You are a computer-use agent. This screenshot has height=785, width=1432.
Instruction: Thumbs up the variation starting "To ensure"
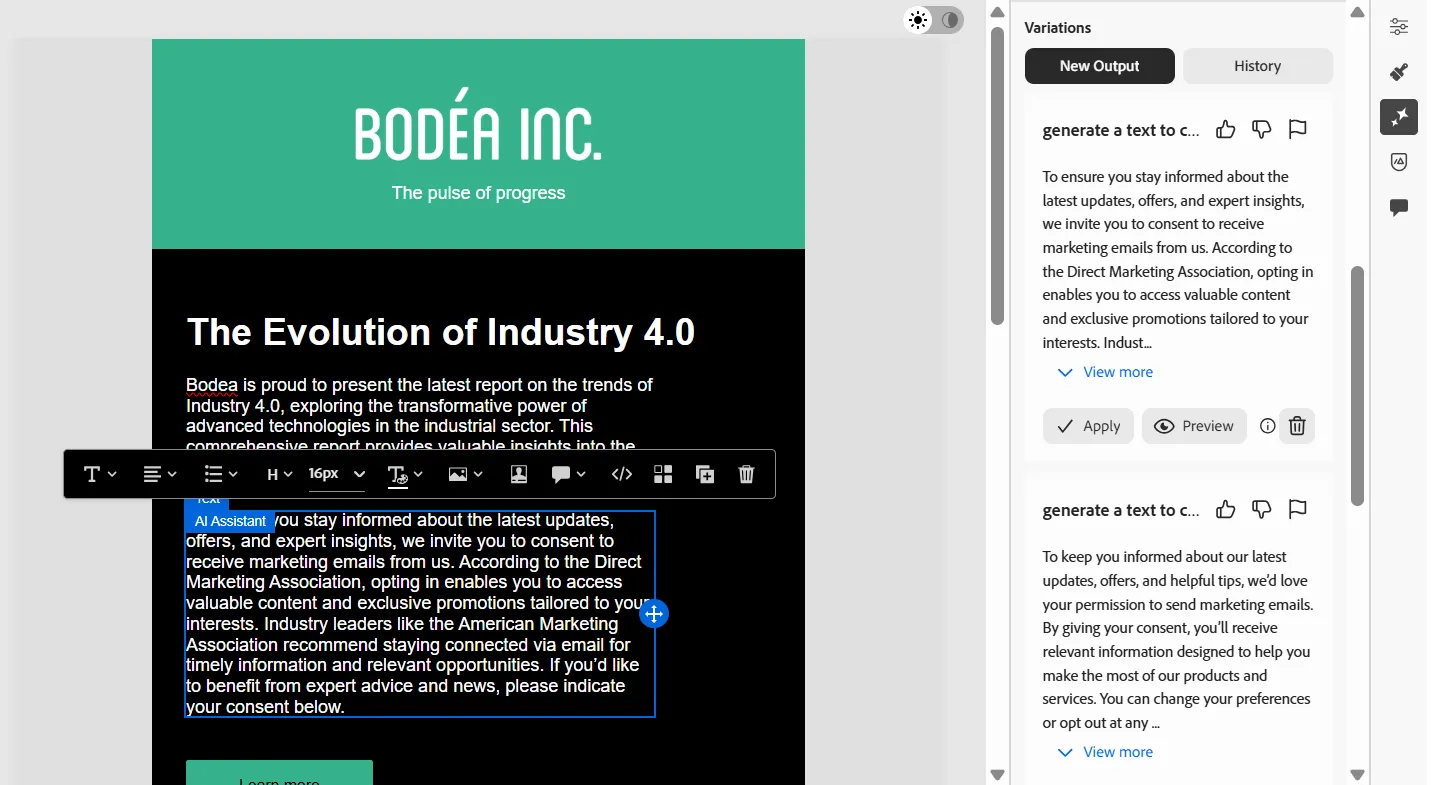pos(1225,129)
